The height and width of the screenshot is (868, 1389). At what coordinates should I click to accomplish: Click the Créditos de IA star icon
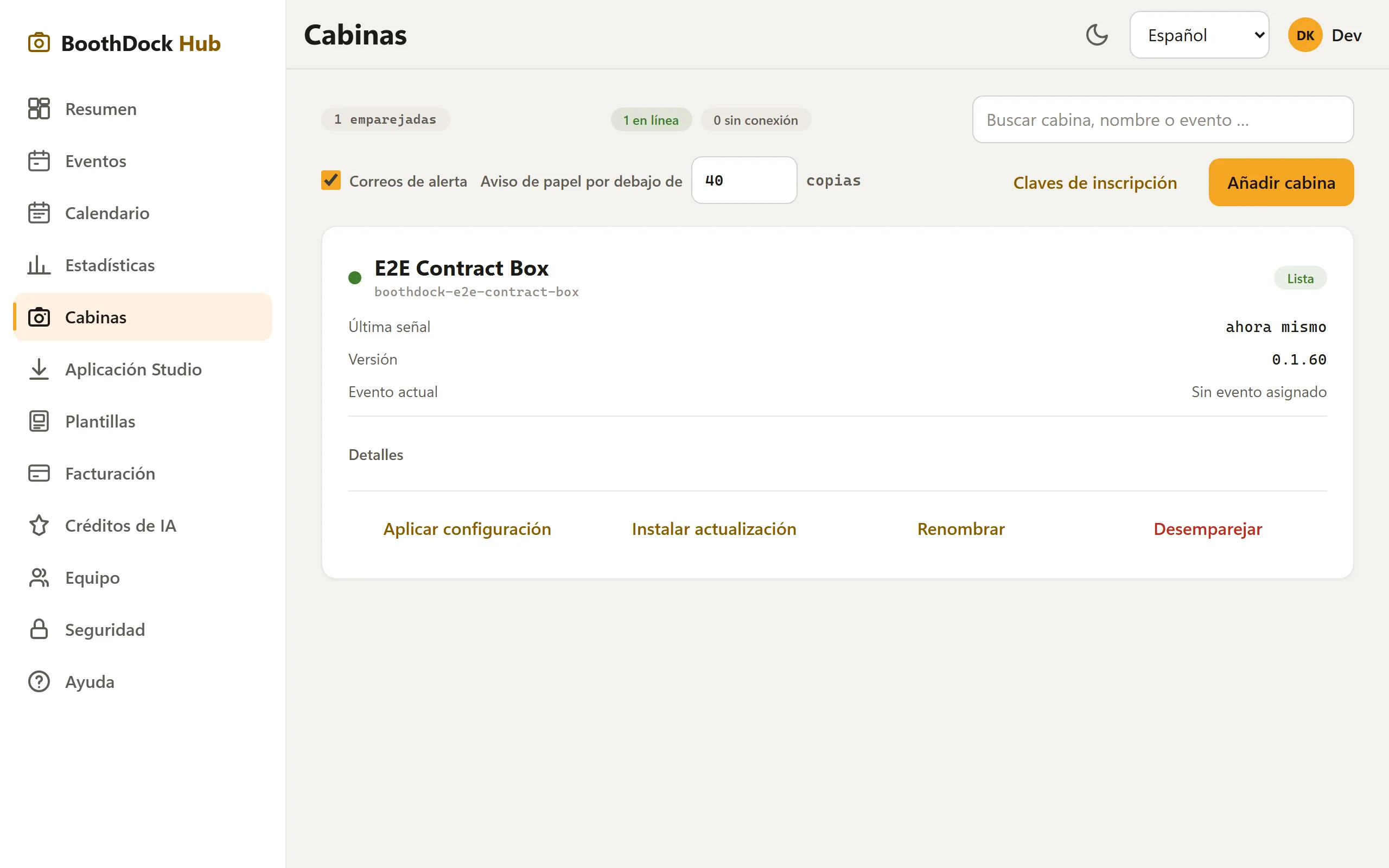pyautogui.click(x=39, y=525)
